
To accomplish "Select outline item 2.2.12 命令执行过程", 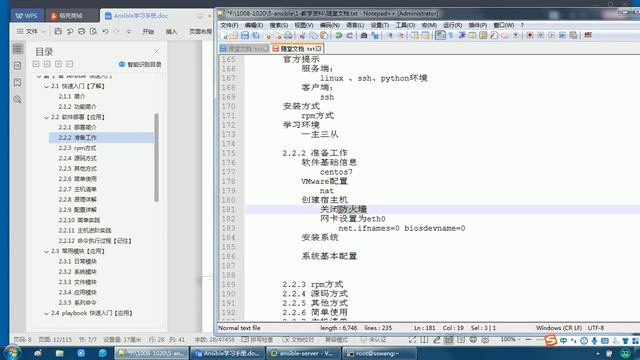I will tap(95, 241).
